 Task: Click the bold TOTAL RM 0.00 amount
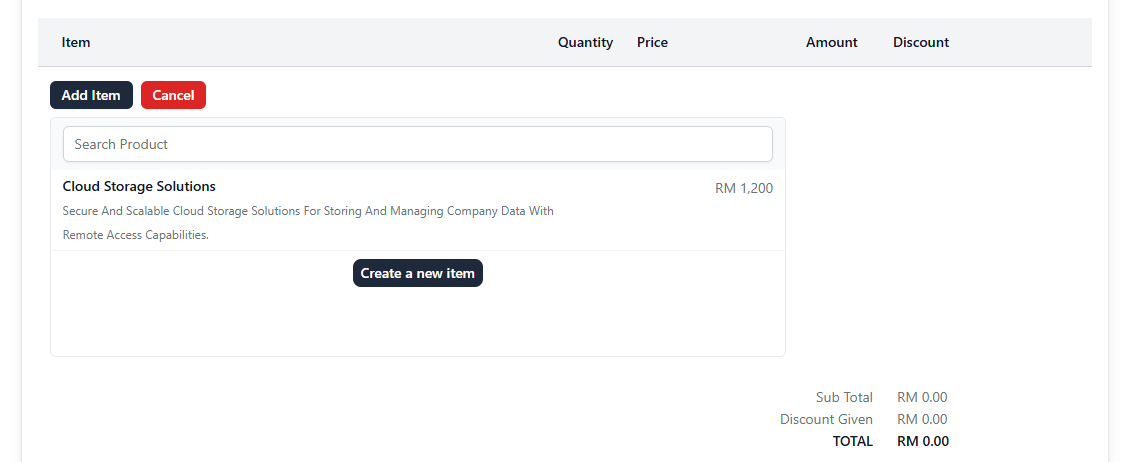click(923, 441)
